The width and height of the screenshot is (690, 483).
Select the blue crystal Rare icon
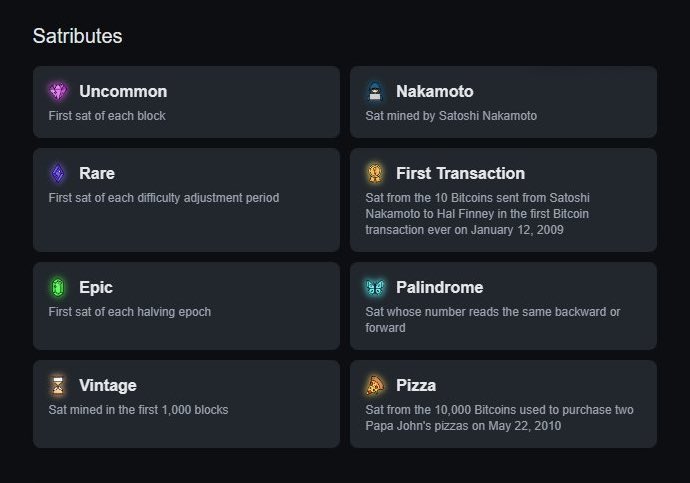click(58, 173)
